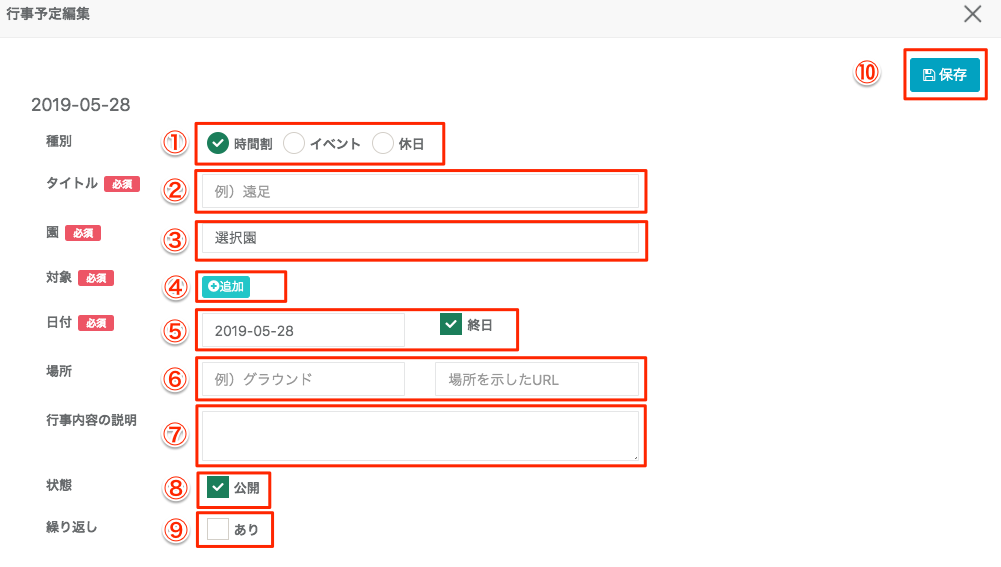Click the circled number 1 marker
1001x567 pixels.
tap(176, 142)
